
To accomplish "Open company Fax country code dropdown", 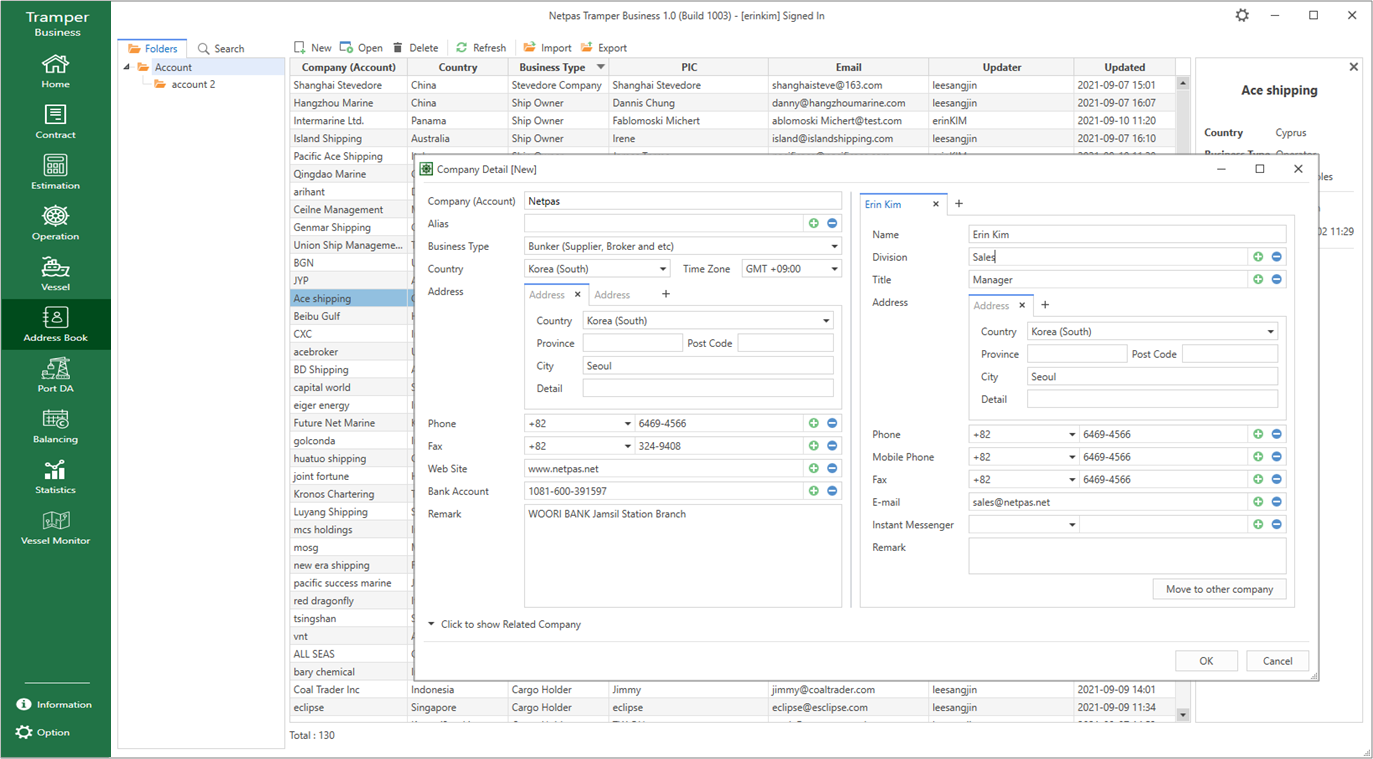I will [628, 446].
